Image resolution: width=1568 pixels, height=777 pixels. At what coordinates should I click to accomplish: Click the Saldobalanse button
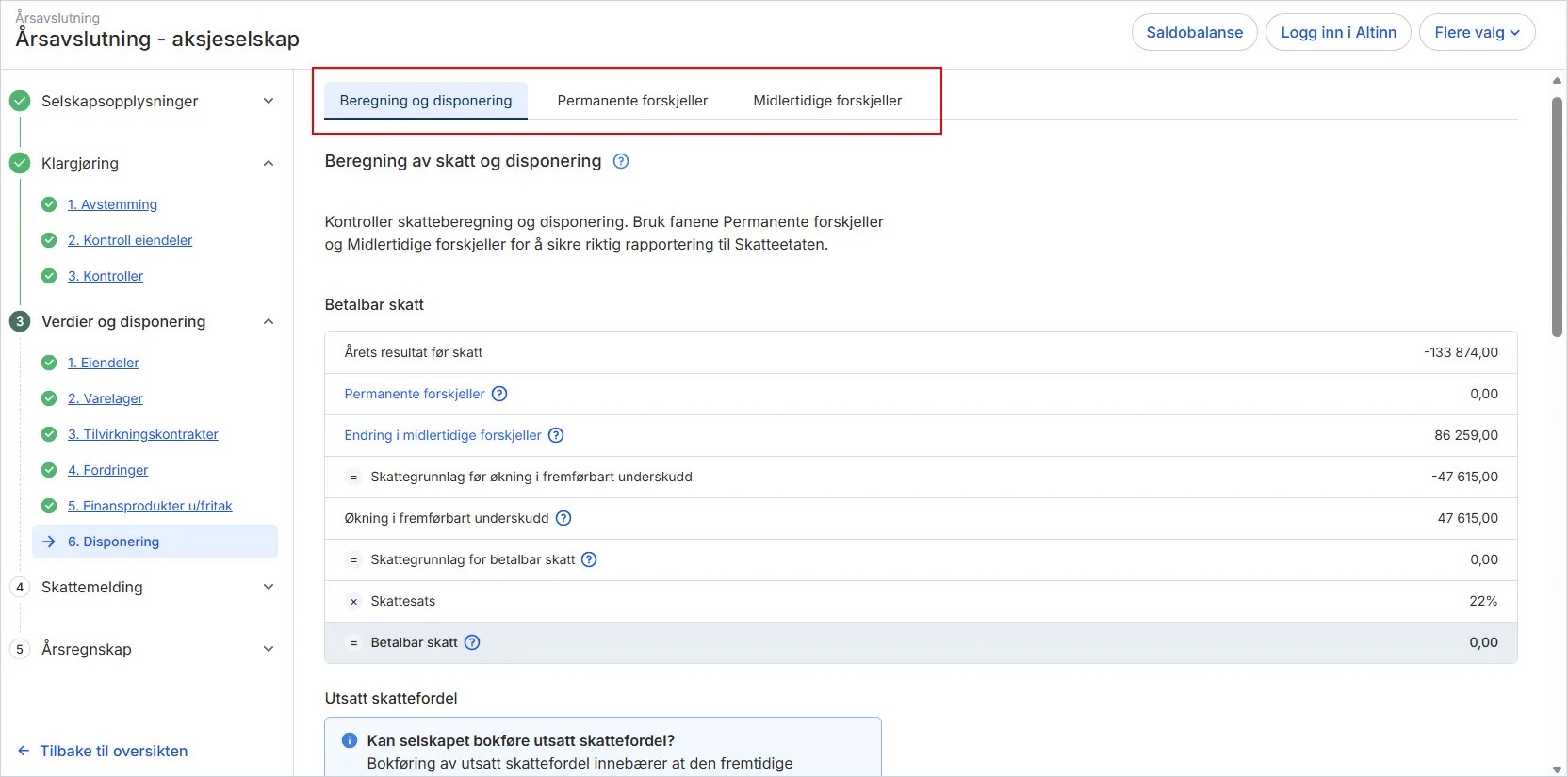click(x=1194, y=32)
